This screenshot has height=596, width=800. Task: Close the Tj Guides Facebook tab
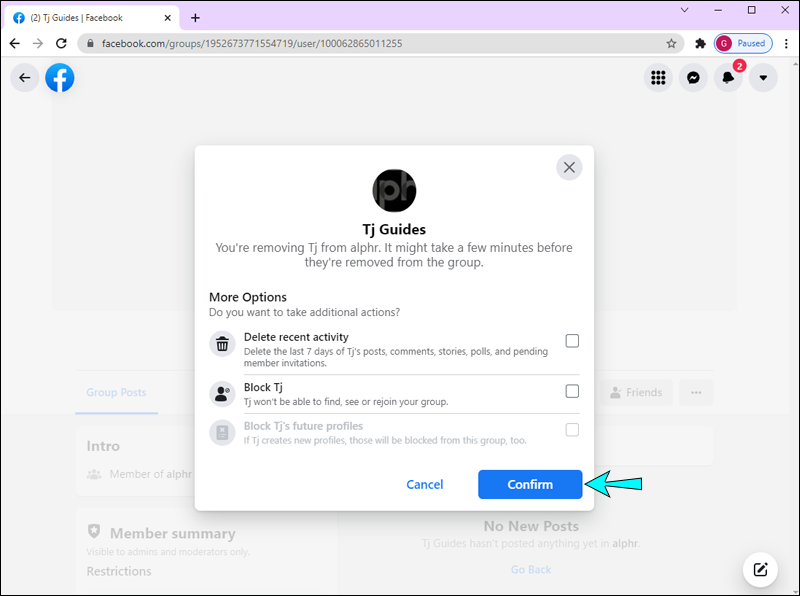click(x=167, y=18)
